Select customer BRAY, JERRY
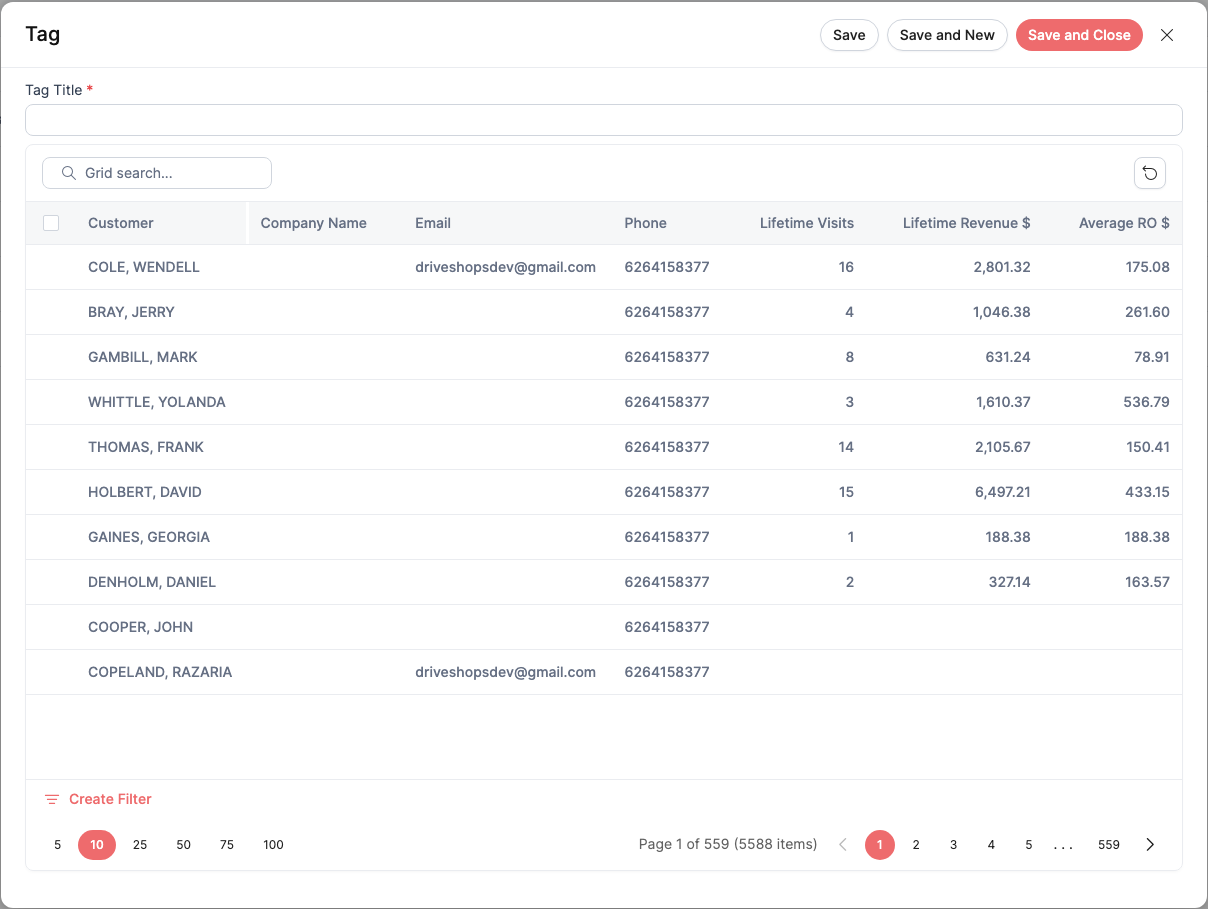The image size is (1208, 909). (x=131, y=312)
